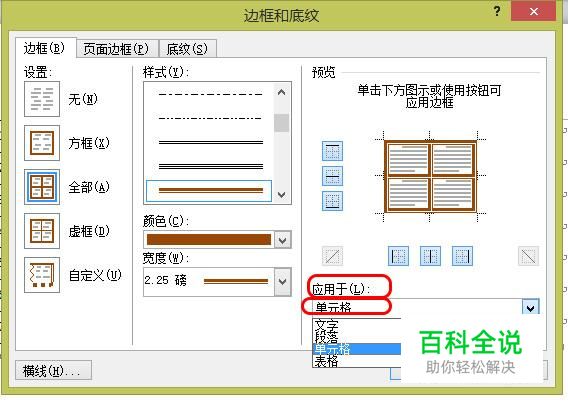Click the diagonal-down border button
568x408 pixels.
(x=529, y=256)
